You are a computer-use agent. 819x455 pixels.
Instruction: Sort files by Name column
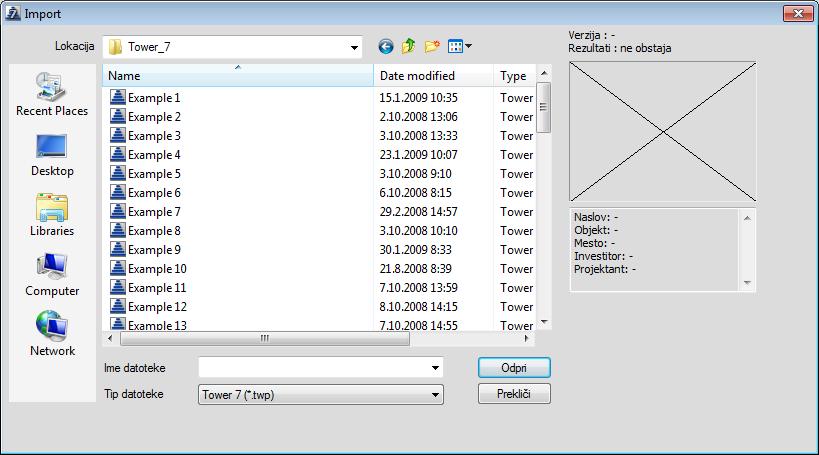[x=238, y=76]
